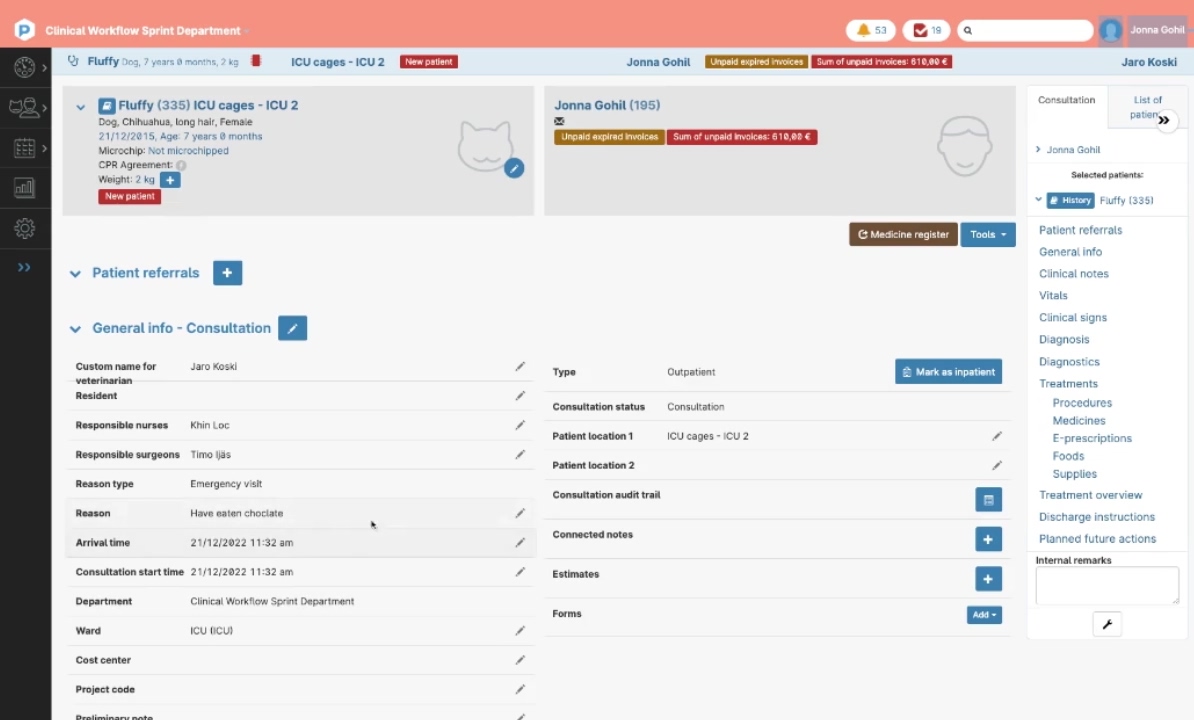This screenshot has height=720, width=1194.
Task: Collapse the General info - Consultation section
Action: pyautogui.click(x=75, y=328)
